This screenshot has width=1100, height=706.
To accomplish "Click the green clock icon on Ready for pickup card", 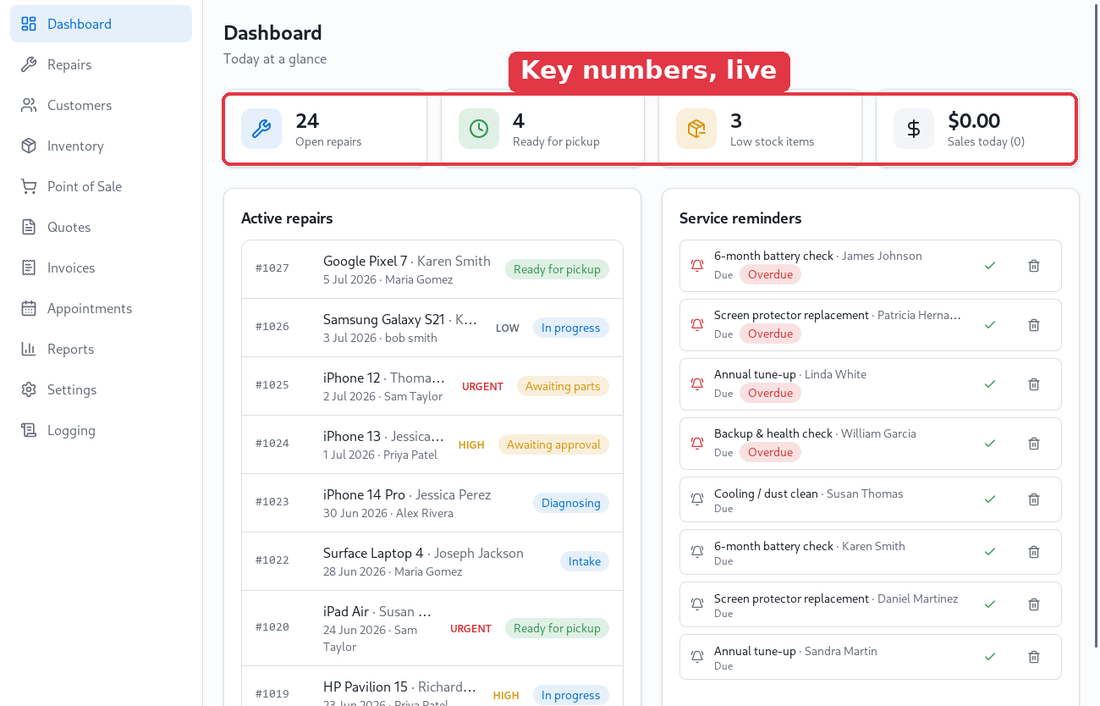I will (479, 129).
